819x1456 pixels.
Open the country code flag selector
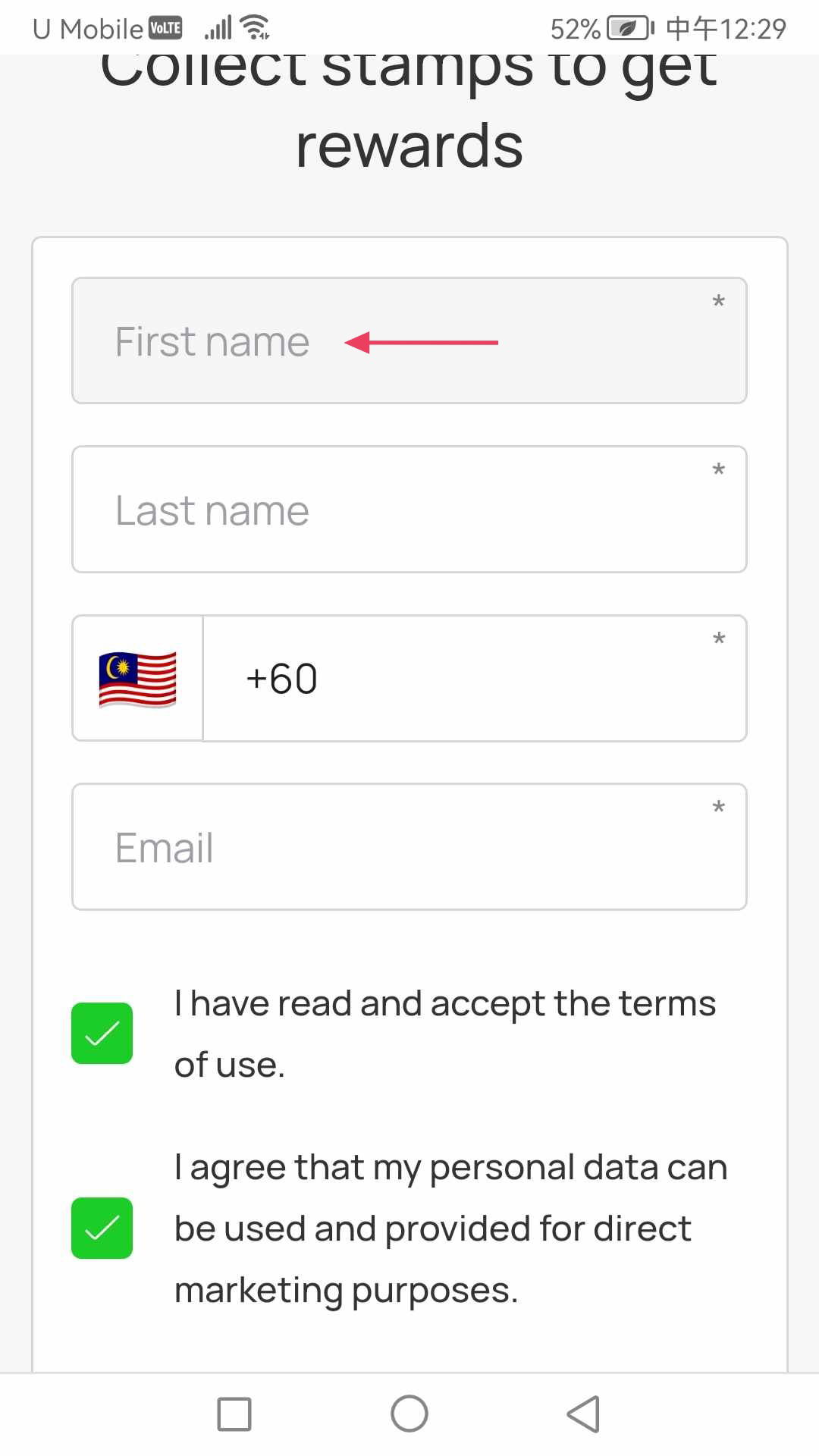137,679
